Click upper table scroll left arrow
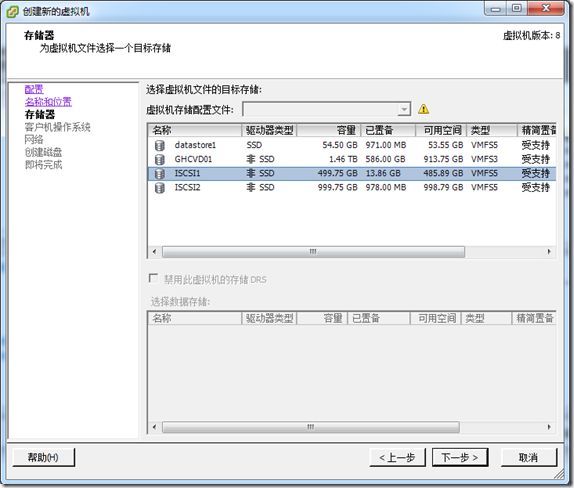The image size is (574, 488). [x=154, y=252]
